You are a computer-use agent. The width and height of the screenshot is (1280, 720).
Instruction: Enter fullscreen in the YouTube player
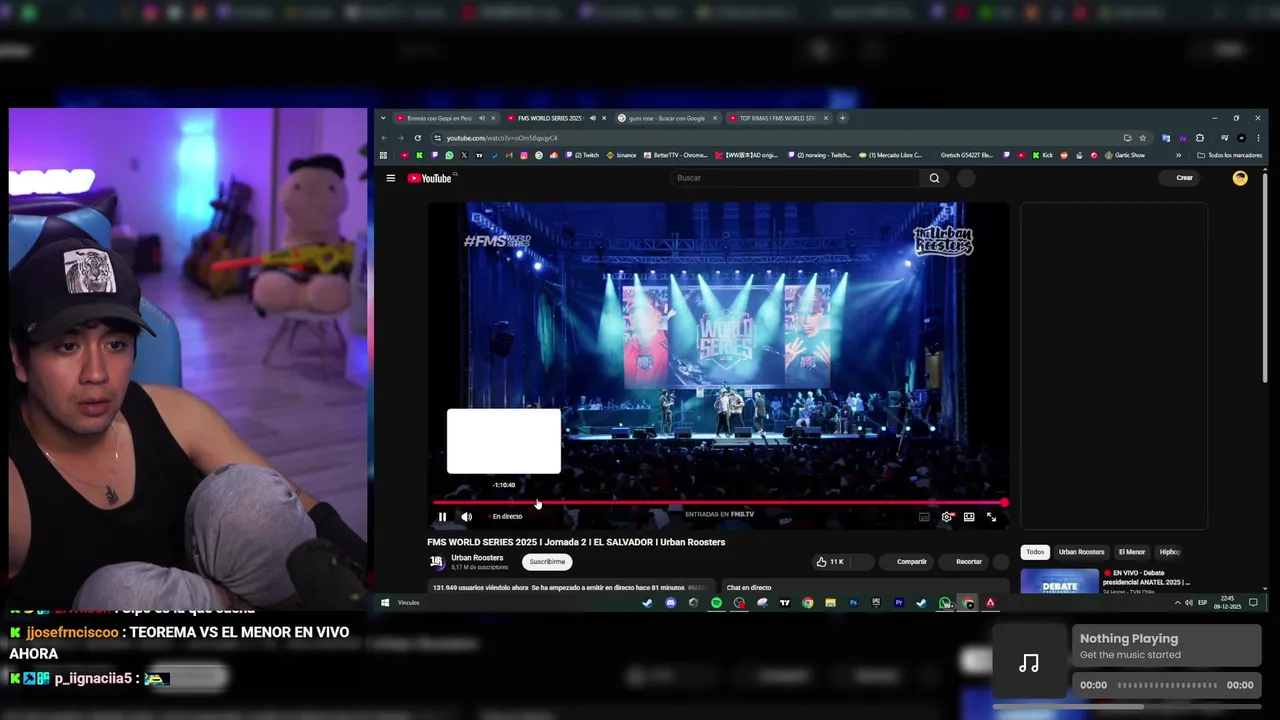coord(991,517)
